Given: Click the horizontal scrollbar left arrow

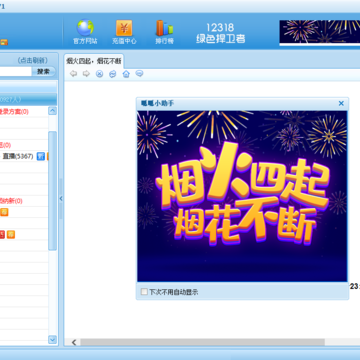Looking at the screenshot, I should point(74,342).
